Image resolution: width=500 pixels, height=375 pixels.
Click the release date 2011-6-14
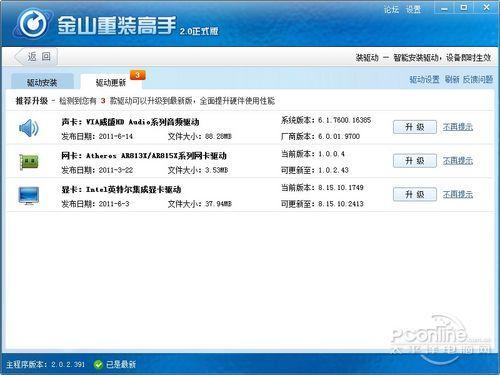click(x=116, y=136)
